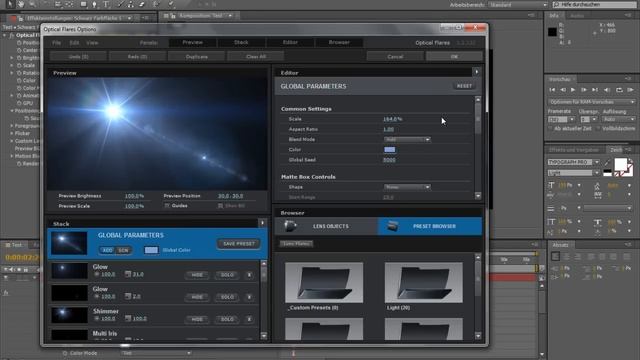Select the Eraser tool in After Effects toolbar
Viewport: 640px width, 360px height.
[142, 4]
